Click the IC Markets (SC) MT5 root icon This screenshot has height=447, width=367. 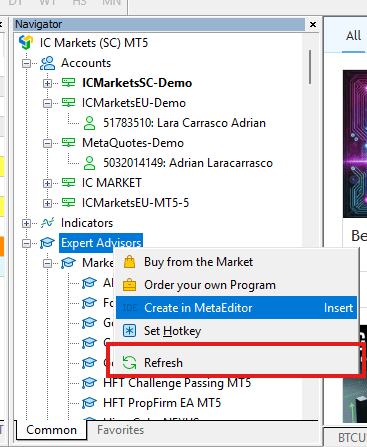point(26,43)
